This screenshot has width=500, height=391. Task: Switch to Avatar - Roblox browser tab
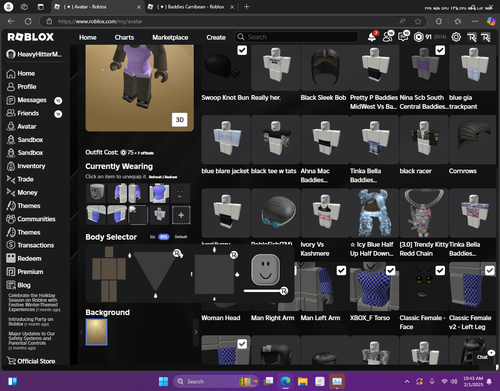(x=97, y=7)
